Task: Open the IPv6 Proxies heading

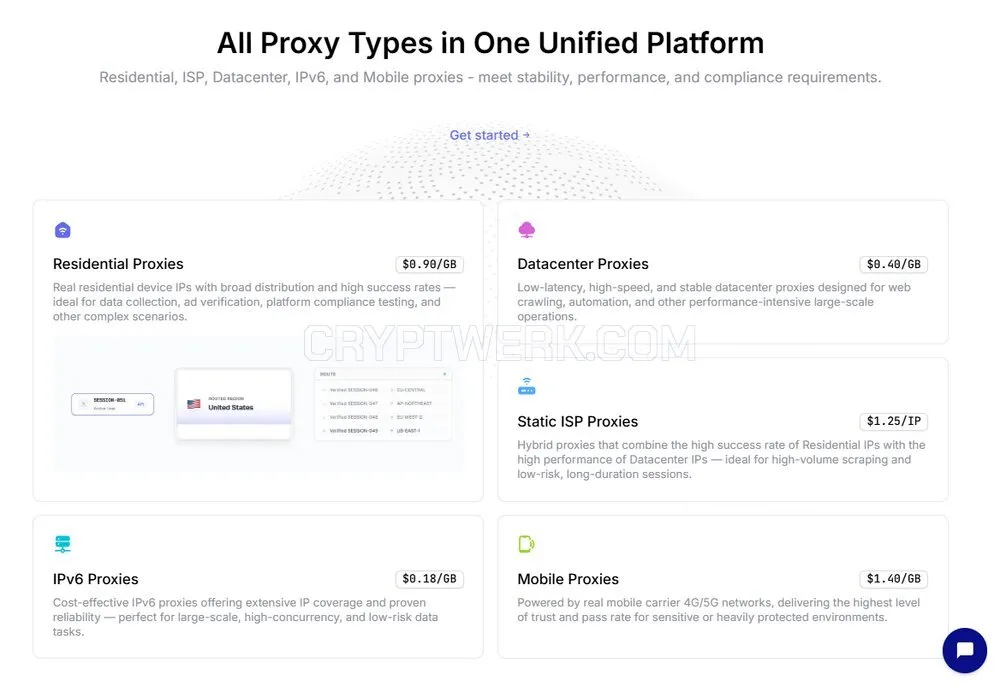Action: pyautogui.click(x=96, y=579)
